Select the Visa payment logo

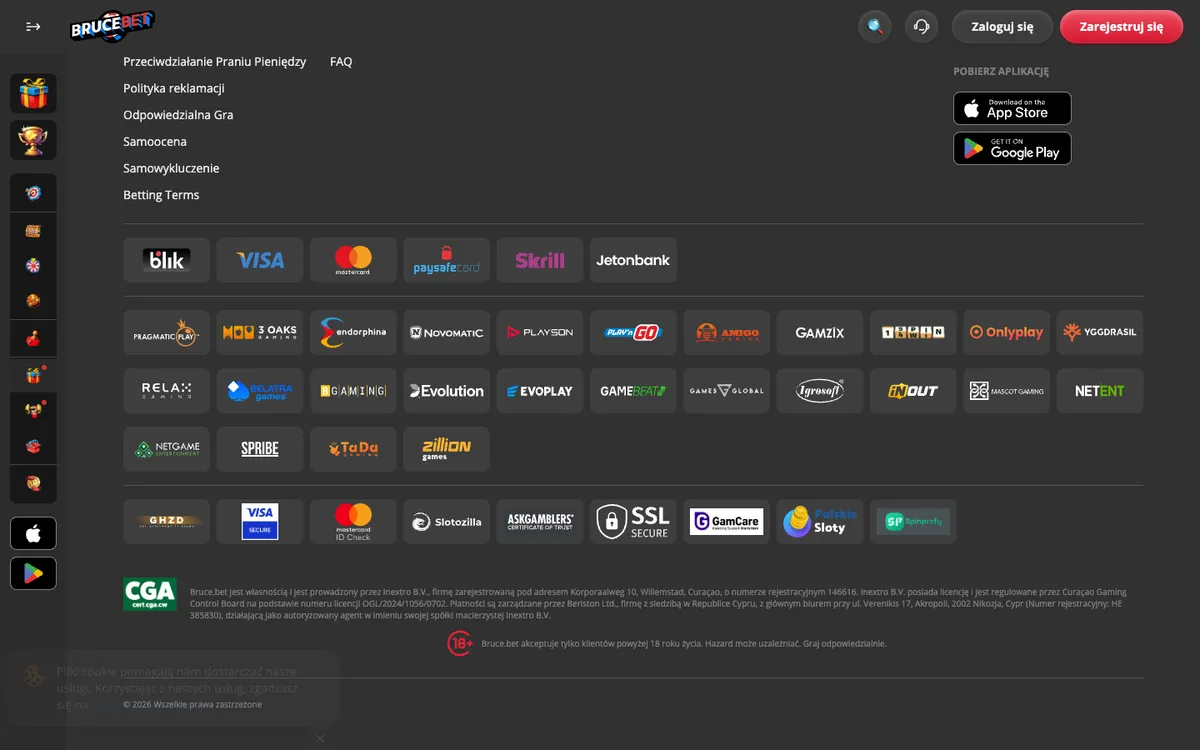click(x=260, y=260)
